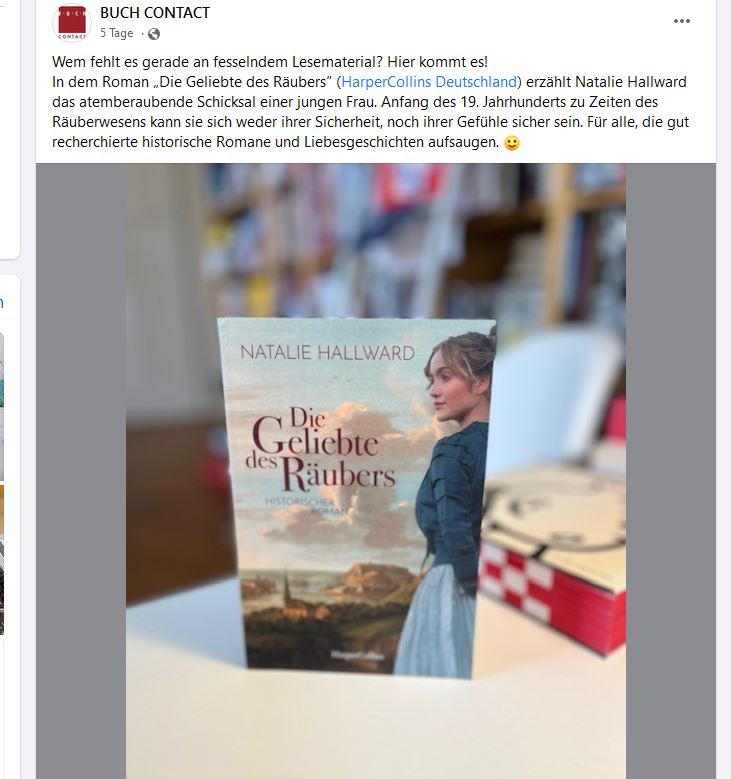Click the partial blue link at left edge
The image size is (731, 779).
tap(1, 303)
